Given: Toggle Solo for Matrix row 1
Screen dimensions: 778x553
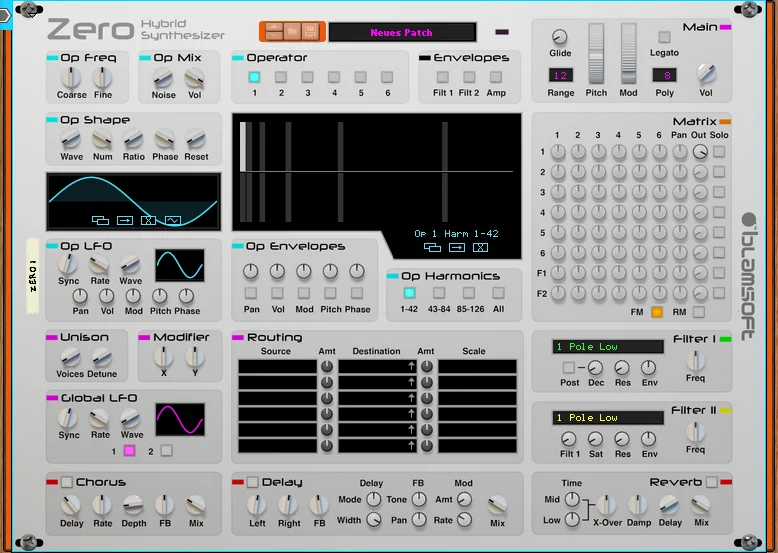Looking at the screenshot, I should [x=718, y=152].
